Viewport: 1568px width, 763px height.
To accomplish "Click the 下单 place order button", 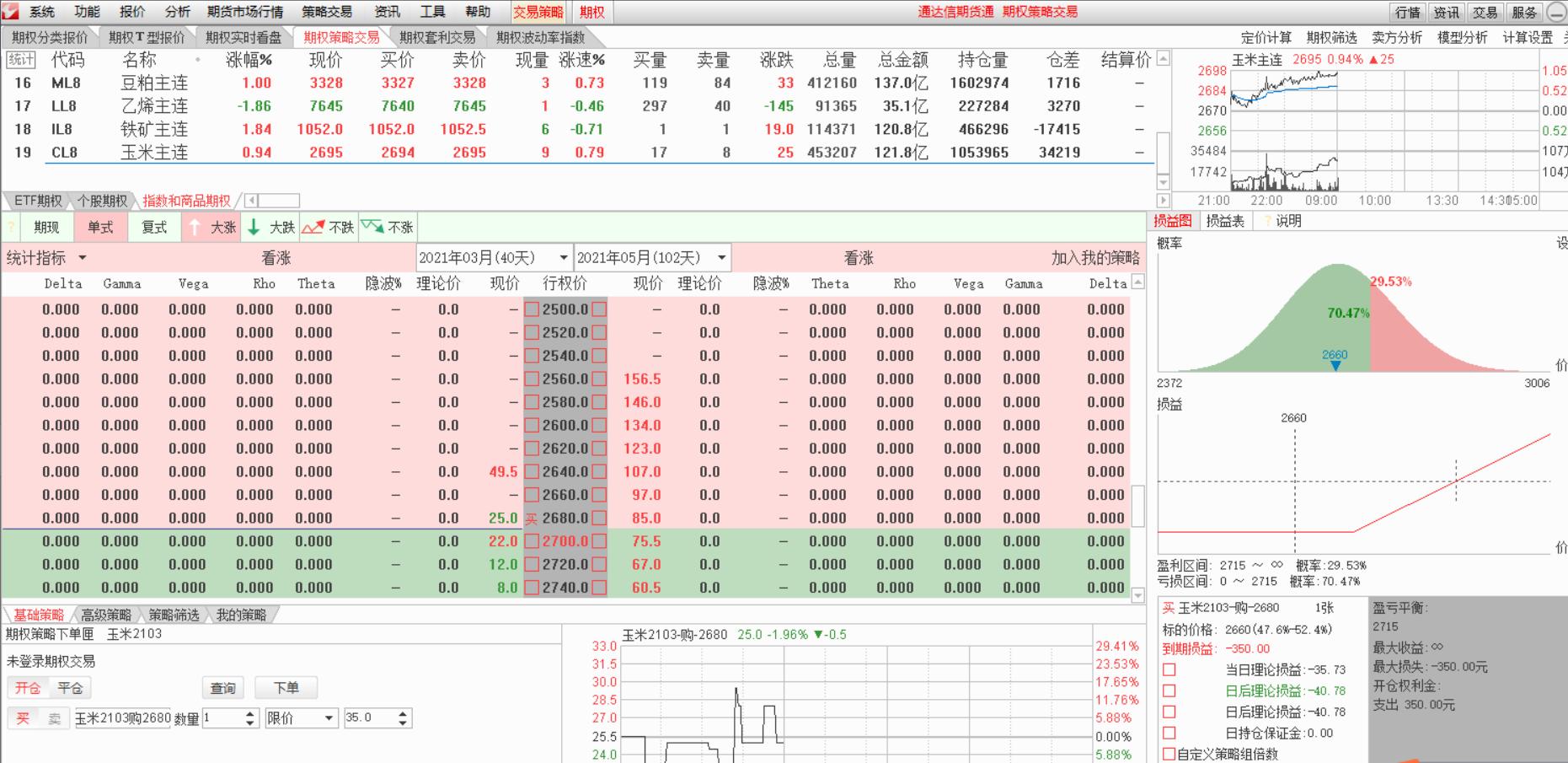I will pos(286,688).
